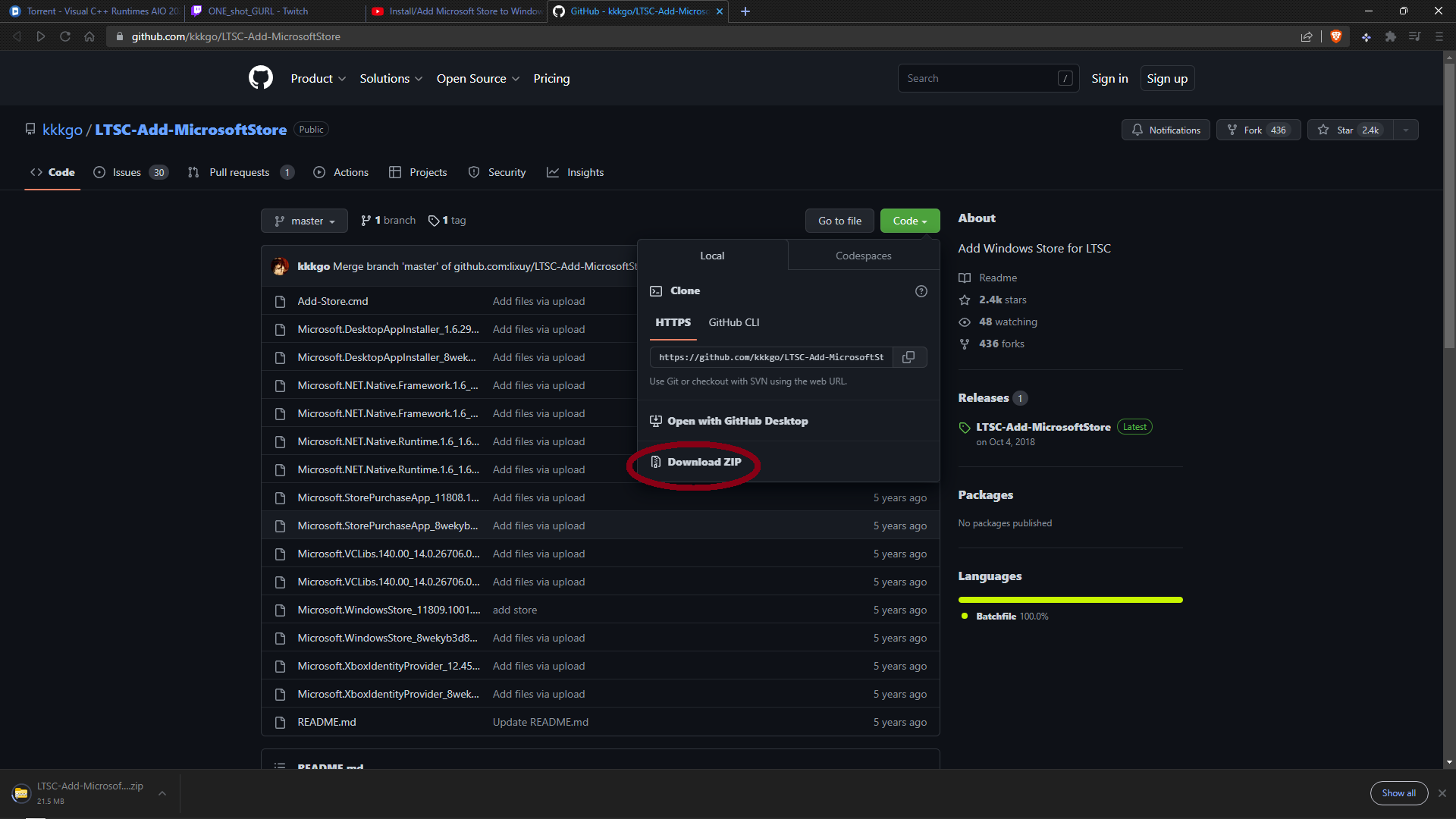
Task: Switch to the Codespaces tab
Action: point(863,256)
